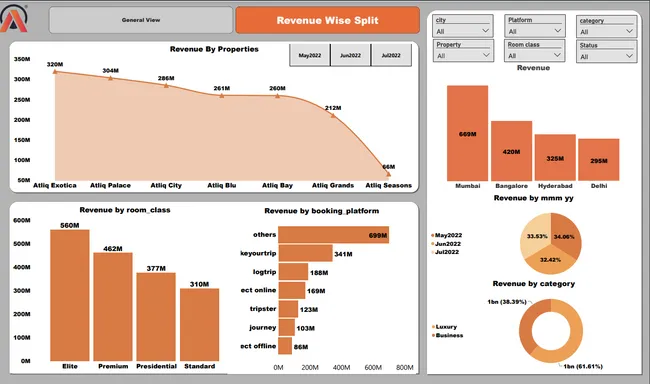Select the others booking platform bar

(x=333, y=235)
